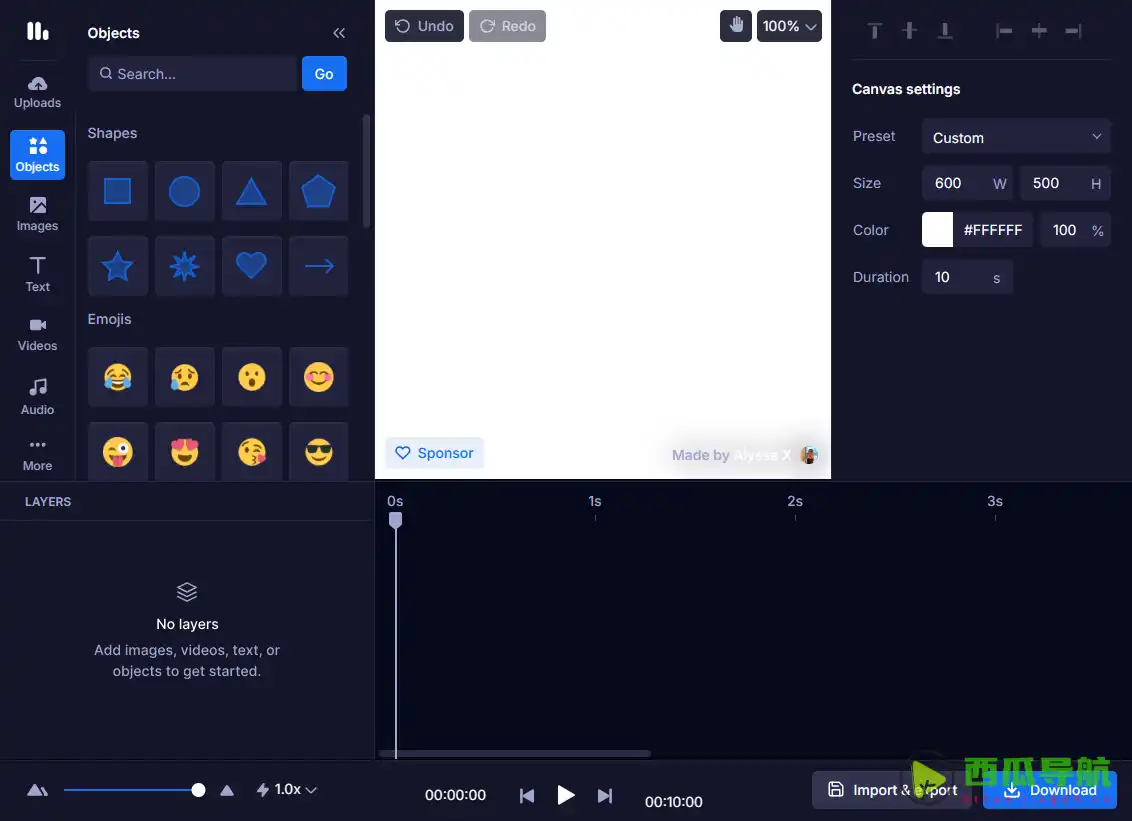Select the hand pan tool above the canvas
Viewport: 1132px width, 821px height.
(736, 25)
